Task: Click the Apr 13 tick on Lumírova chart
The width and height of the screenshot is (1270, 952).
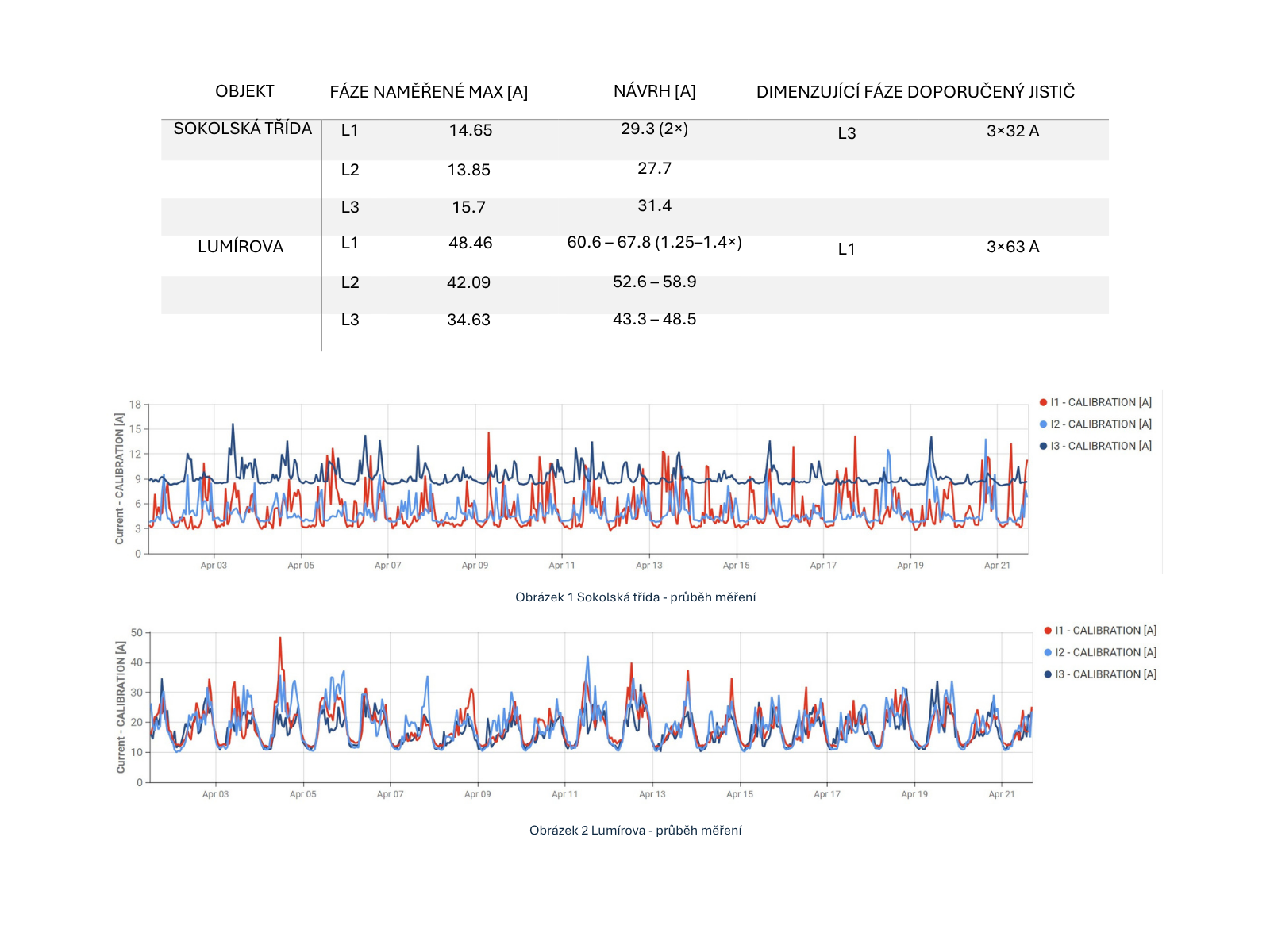Action: click(x=652, y=794)
